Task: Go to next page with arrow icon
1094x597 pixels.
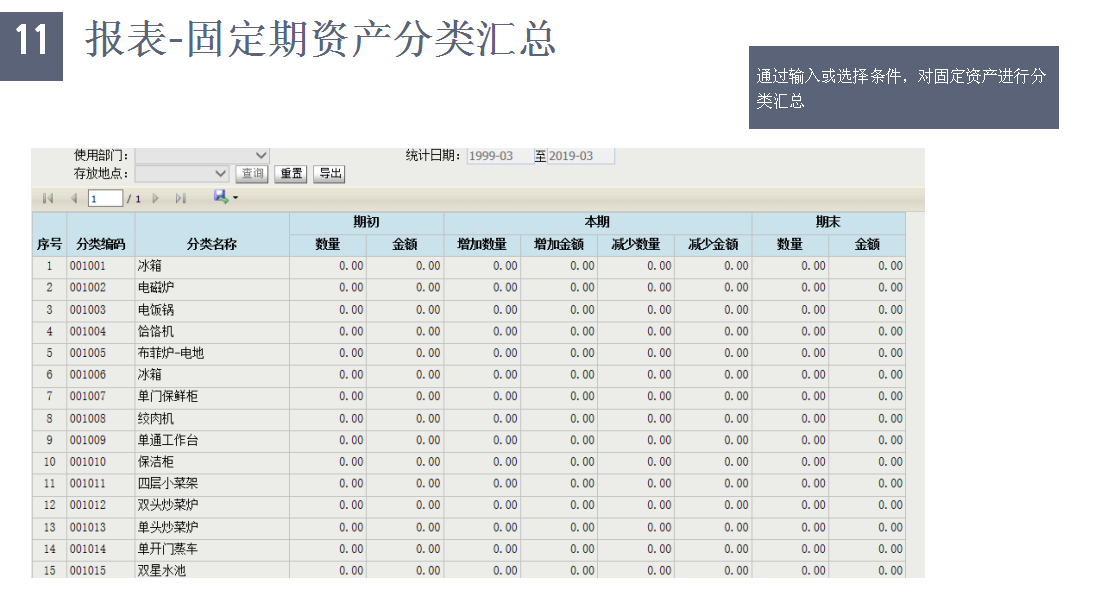Action: pyautogui.click(x=155, y=198)
